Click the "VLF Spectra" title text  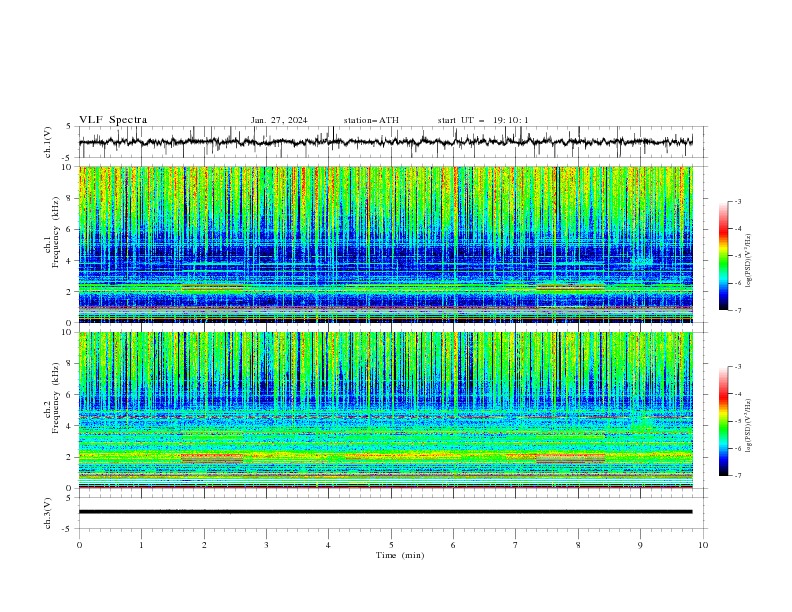(113, 120)
